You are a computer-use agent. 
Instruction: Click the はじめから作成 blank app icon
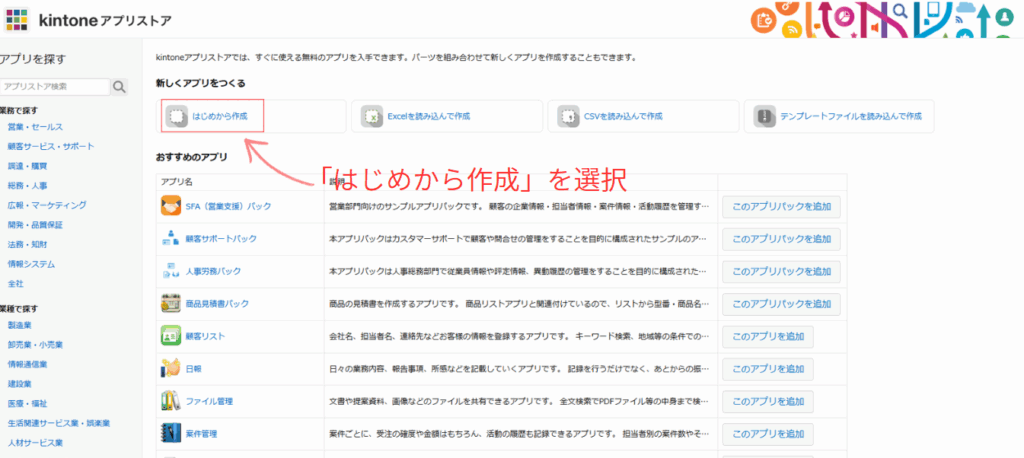(176, 116)
